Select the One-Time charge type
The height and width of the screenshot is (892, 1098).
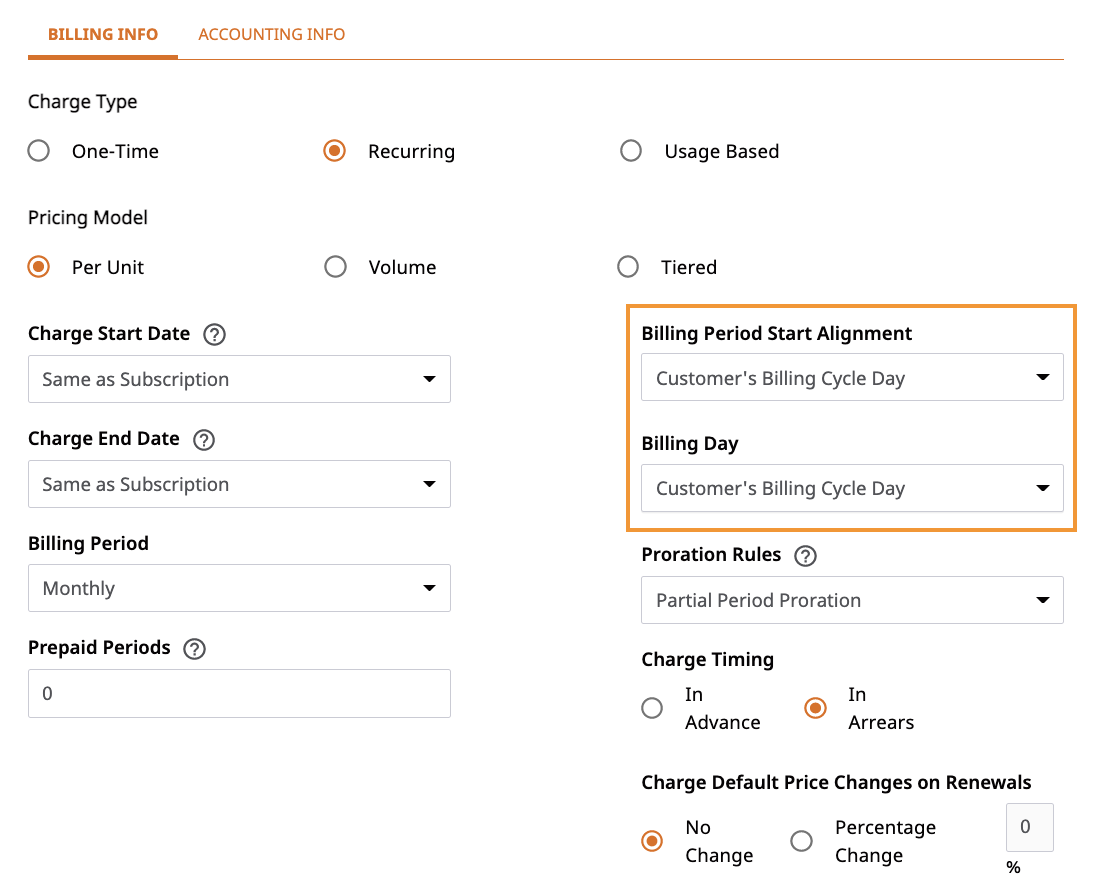39,151
